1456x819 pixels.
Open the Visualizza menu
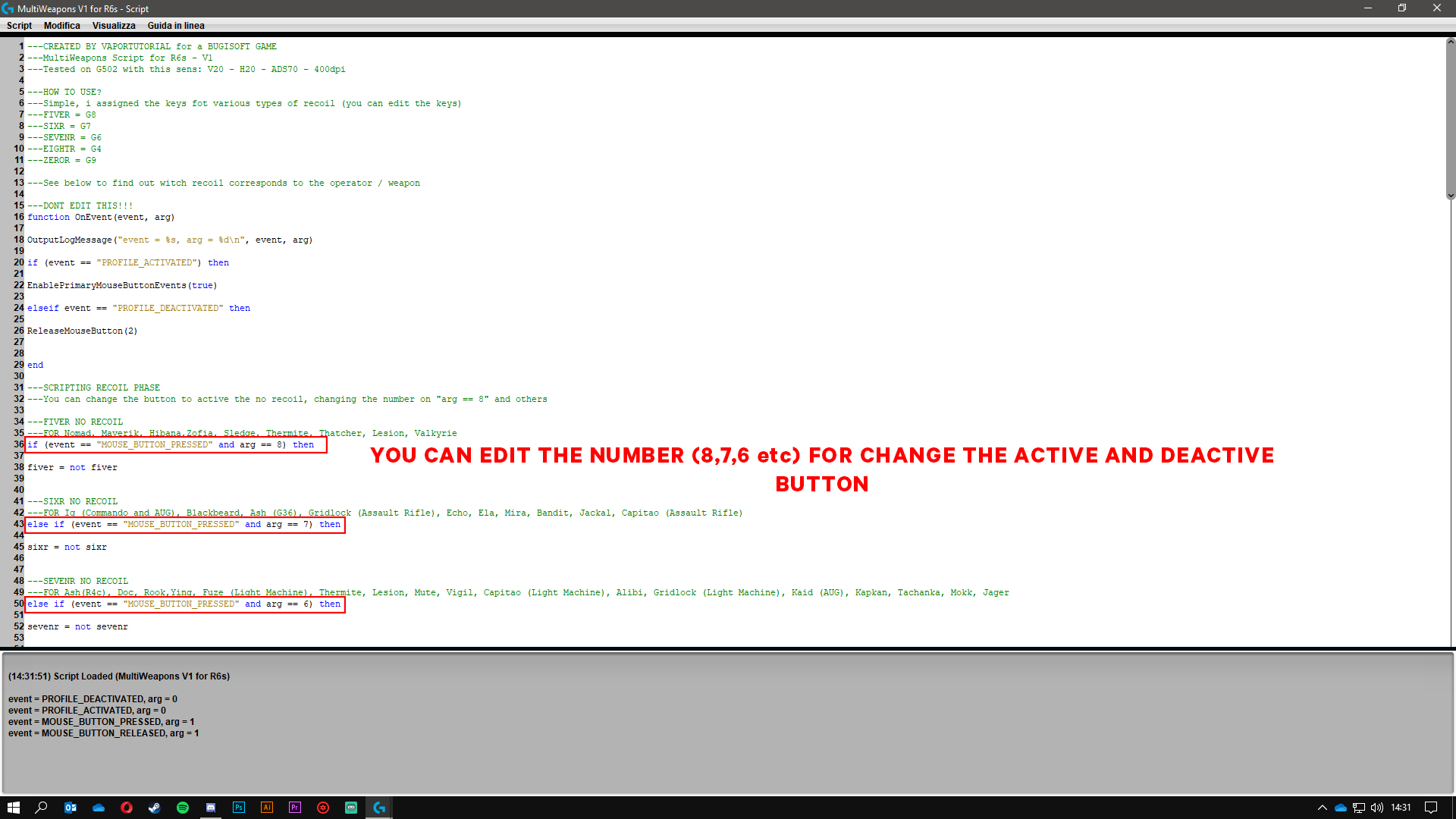114,26
